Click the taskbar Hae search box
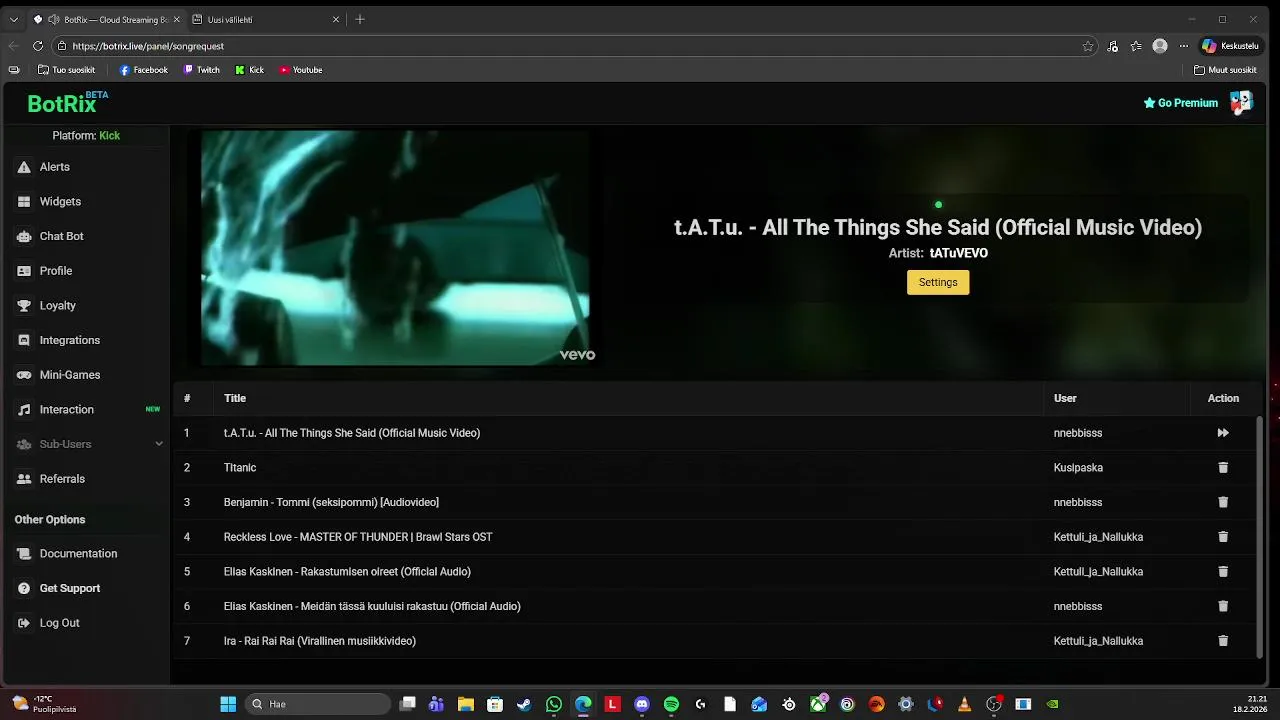Screen dimensions: 1280x720 (318, 704)
